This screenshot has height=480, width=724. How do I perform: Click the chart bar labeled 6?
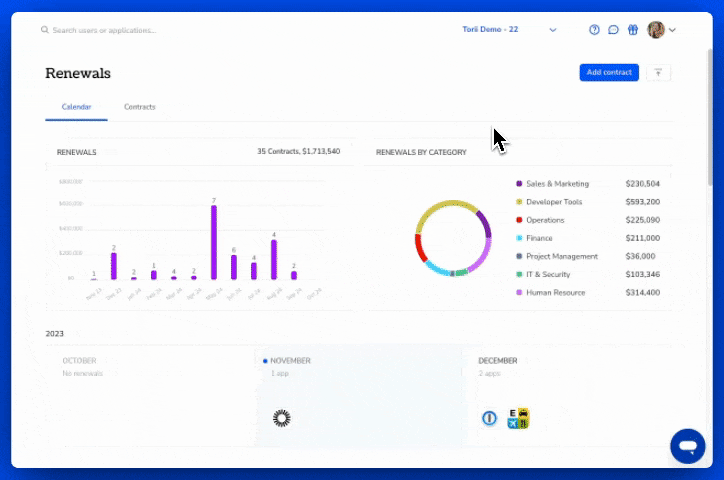pos(234,267)
